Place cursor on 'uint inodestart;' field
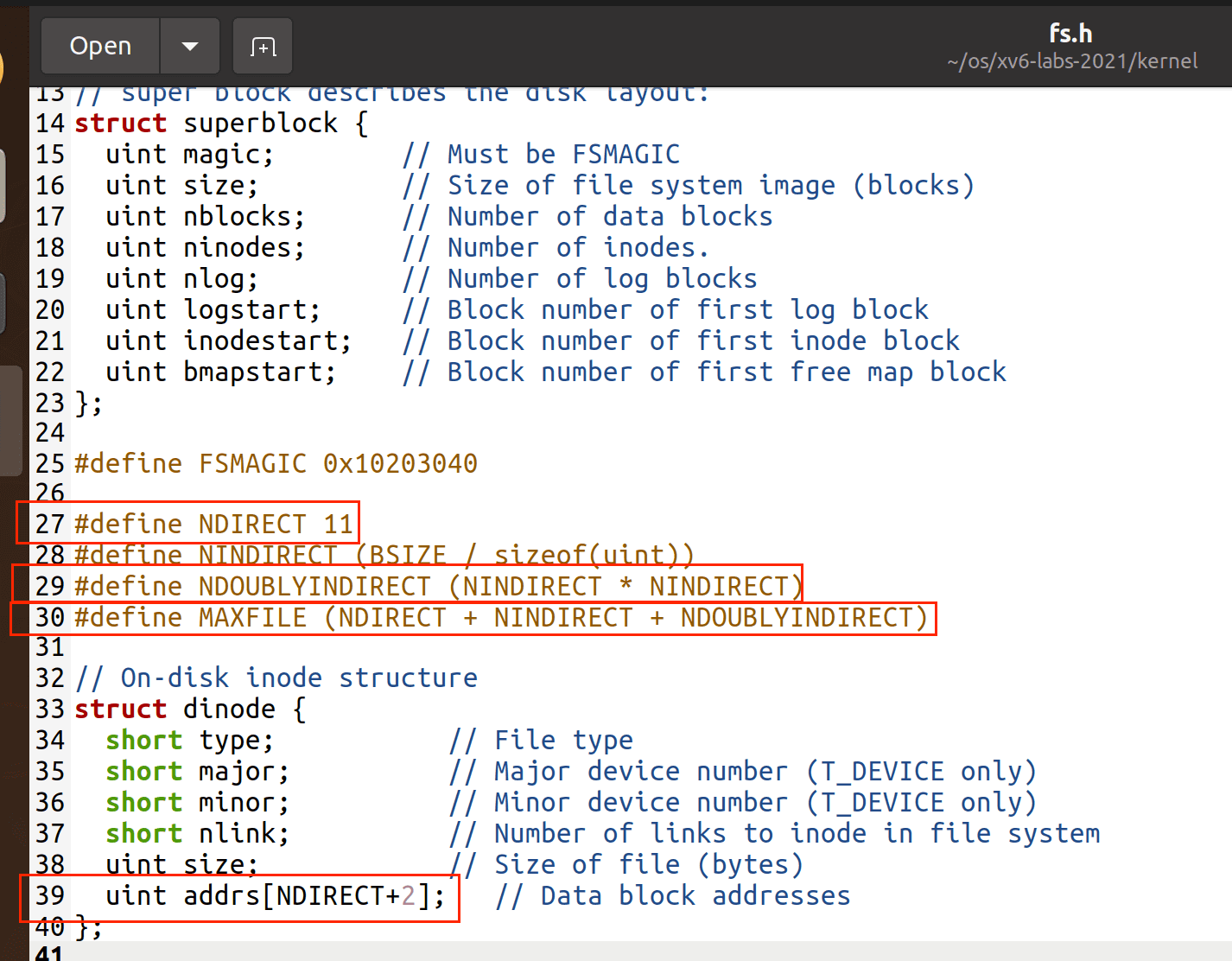1232x961 pixels. click(228, 341)
